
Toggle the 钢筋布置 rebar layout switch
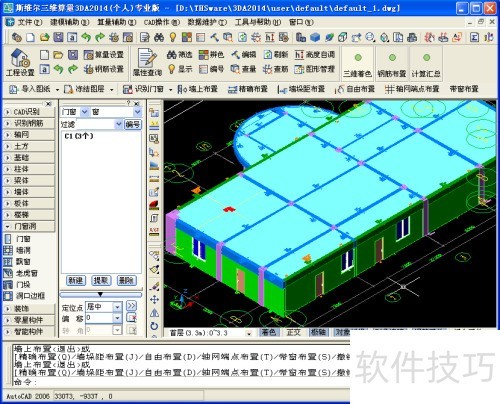pos(392,64)
